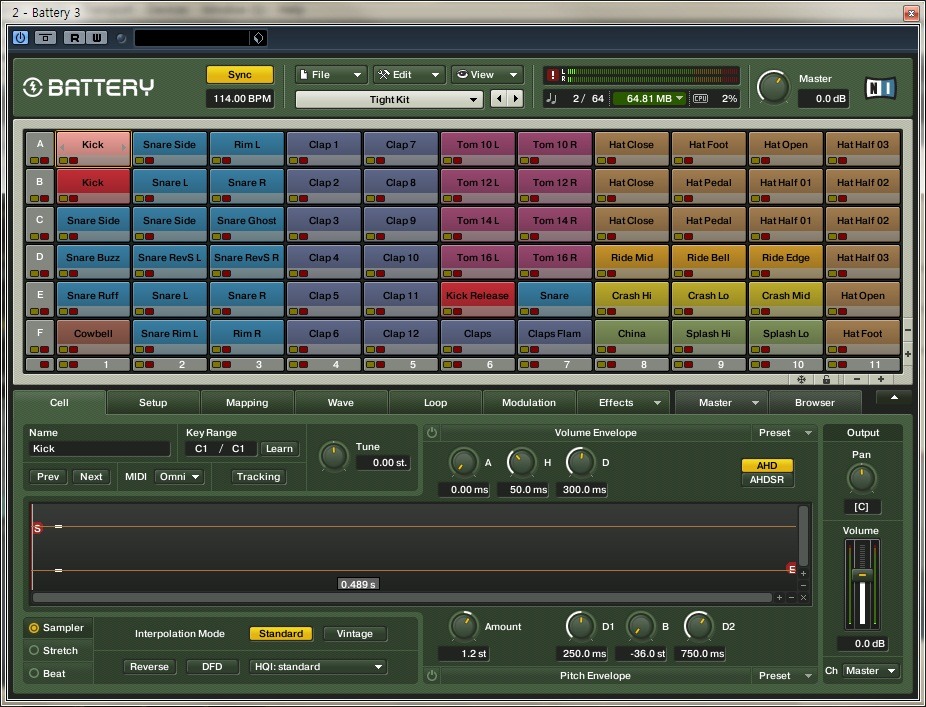Toggle the DFD button

point(212,667)
